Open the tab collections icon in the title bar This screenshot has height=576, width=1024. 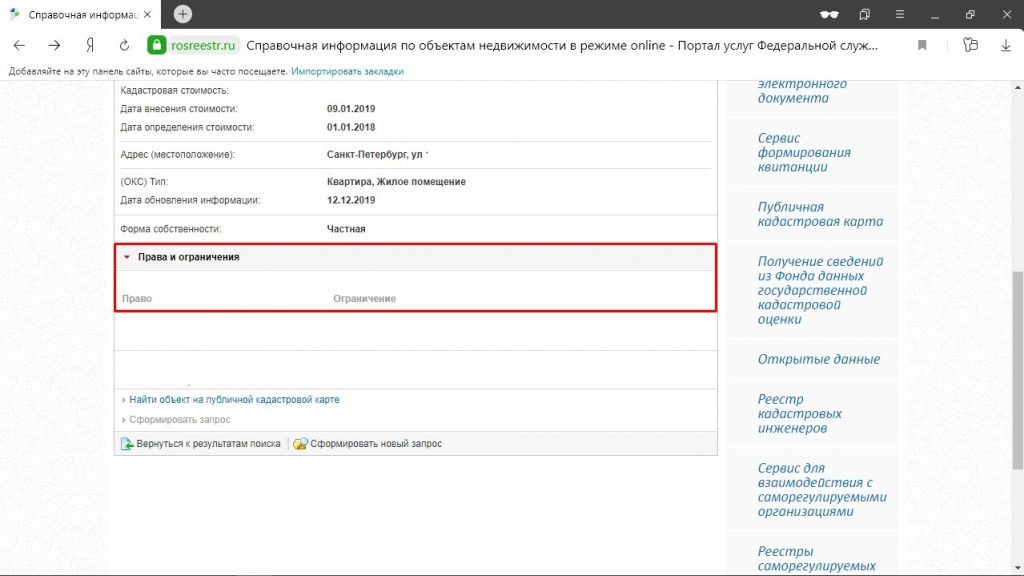pos(865,14)
